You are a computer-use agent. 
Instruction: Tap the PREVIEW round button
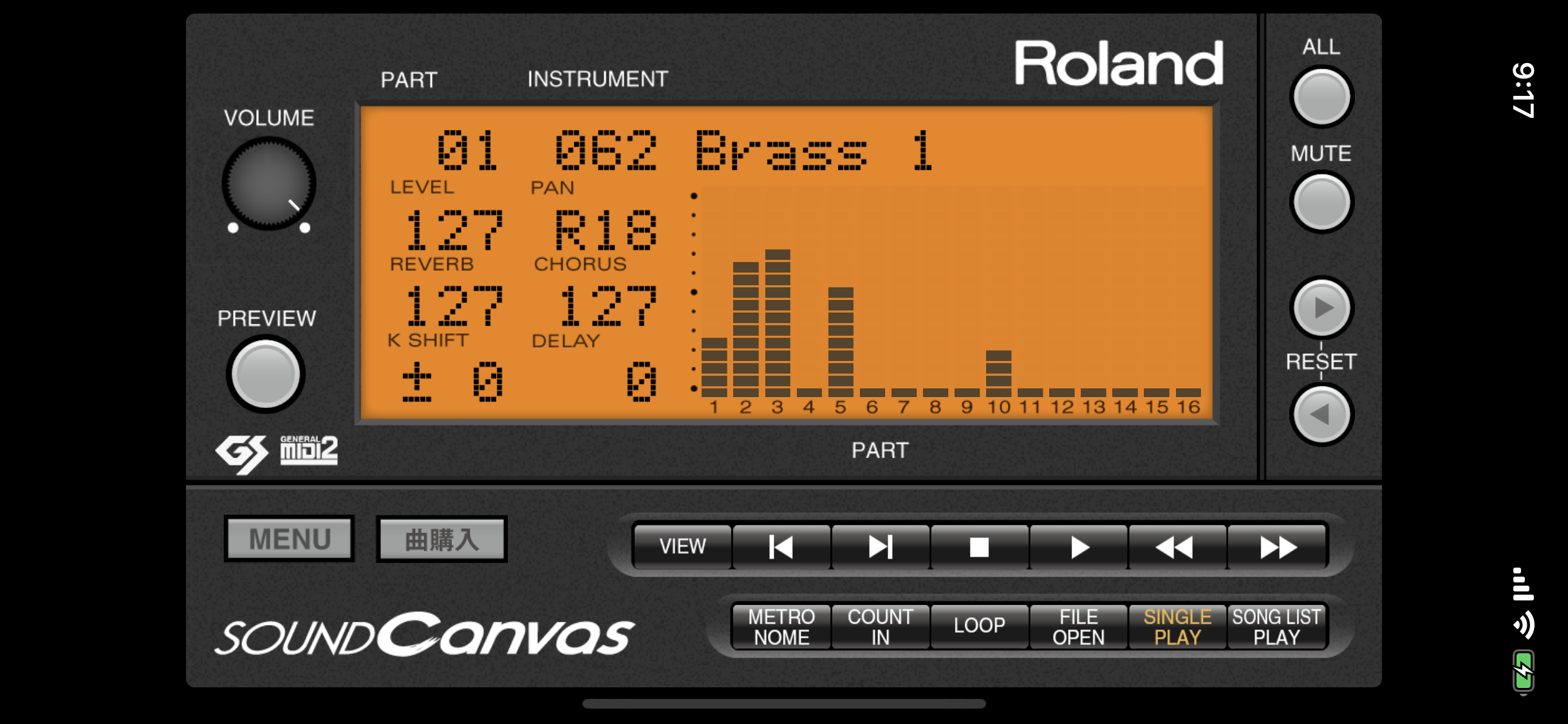point(265,374)
